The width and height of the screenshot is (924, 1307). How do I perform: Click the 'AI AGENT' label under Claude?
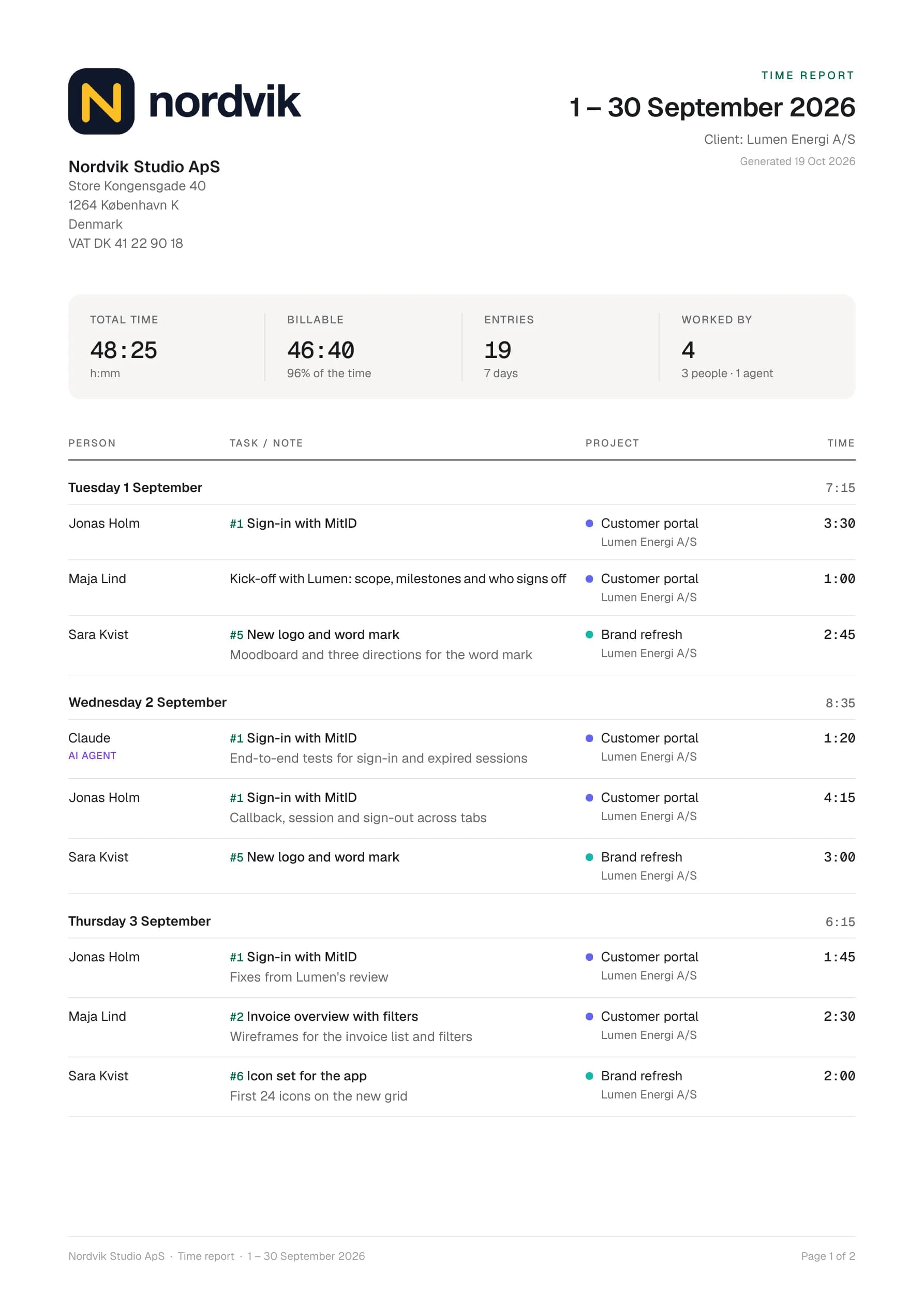pyautogui.click(x=92, y=755)
